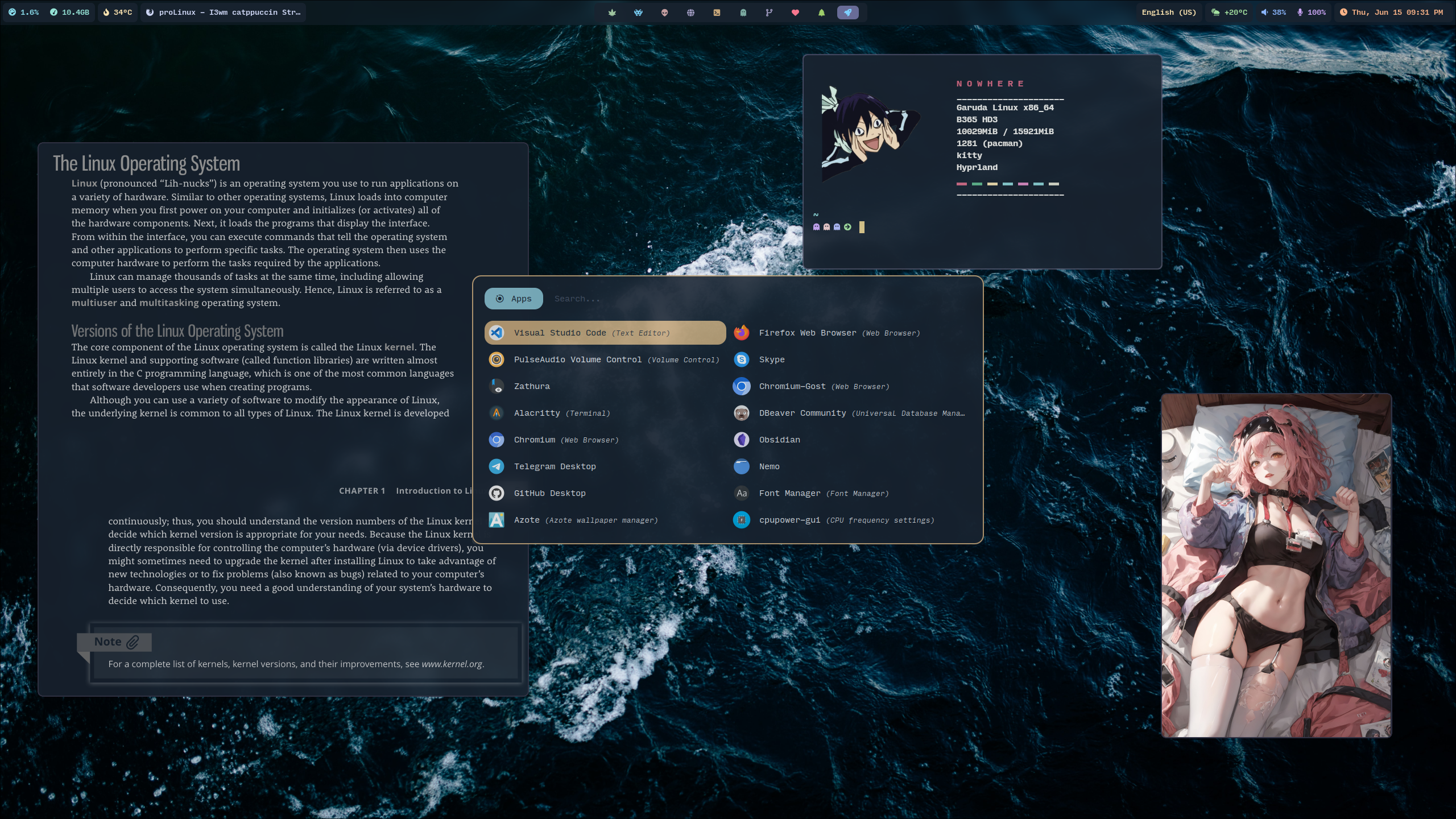Switch to the globe icon workspace
Screen dimensions: 1456x819
(x=690, y=13)
